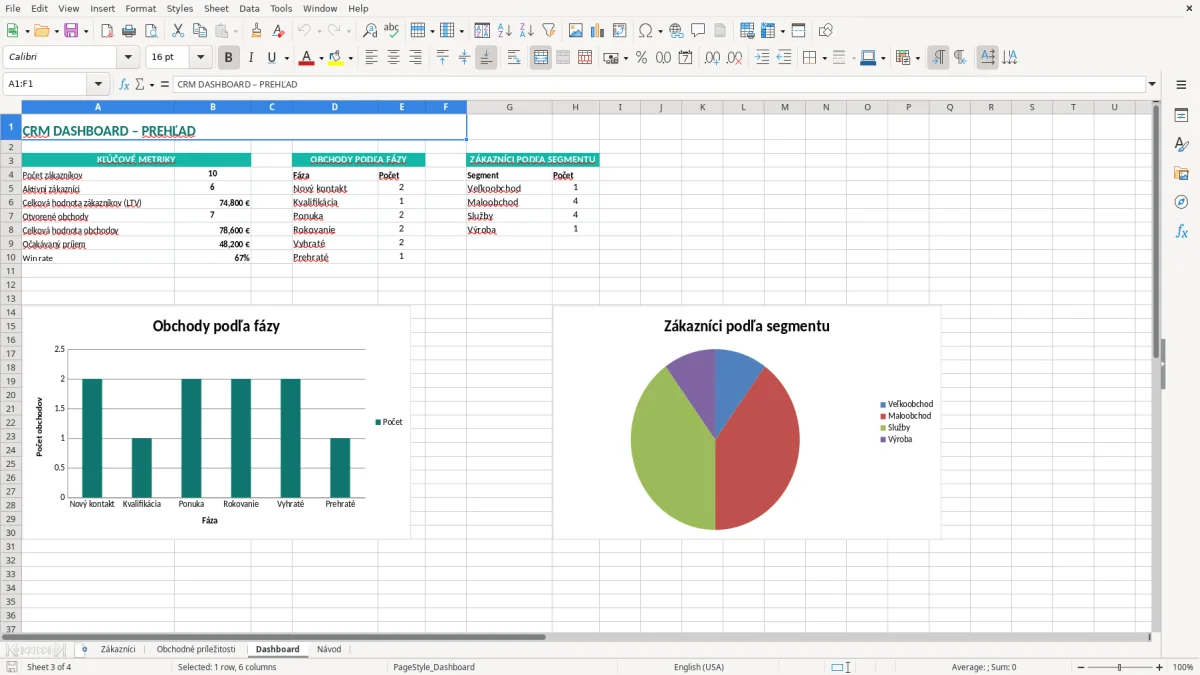The width and height of the screenshot is (1200, 675).
Task: Toggle Right-to-Left text direction
Action: [960, 58]
